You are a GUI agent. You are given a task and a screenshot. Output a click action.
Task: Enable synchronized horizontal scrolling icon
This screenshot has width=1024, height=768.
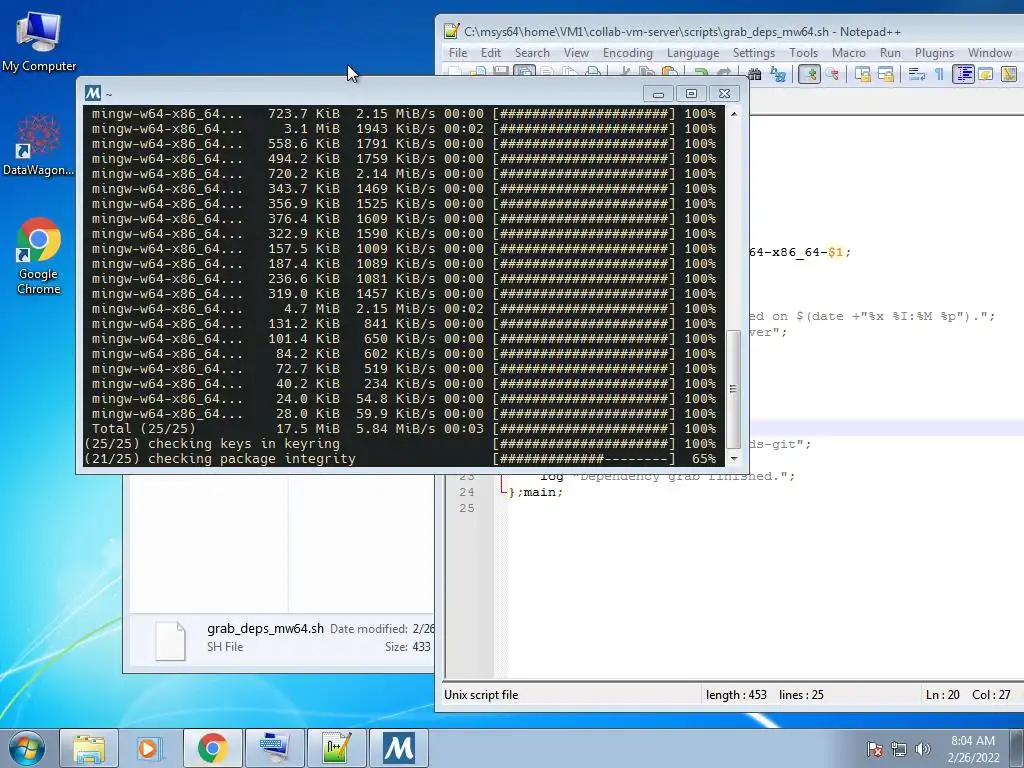pyautogui.click(x=886, y=74)
